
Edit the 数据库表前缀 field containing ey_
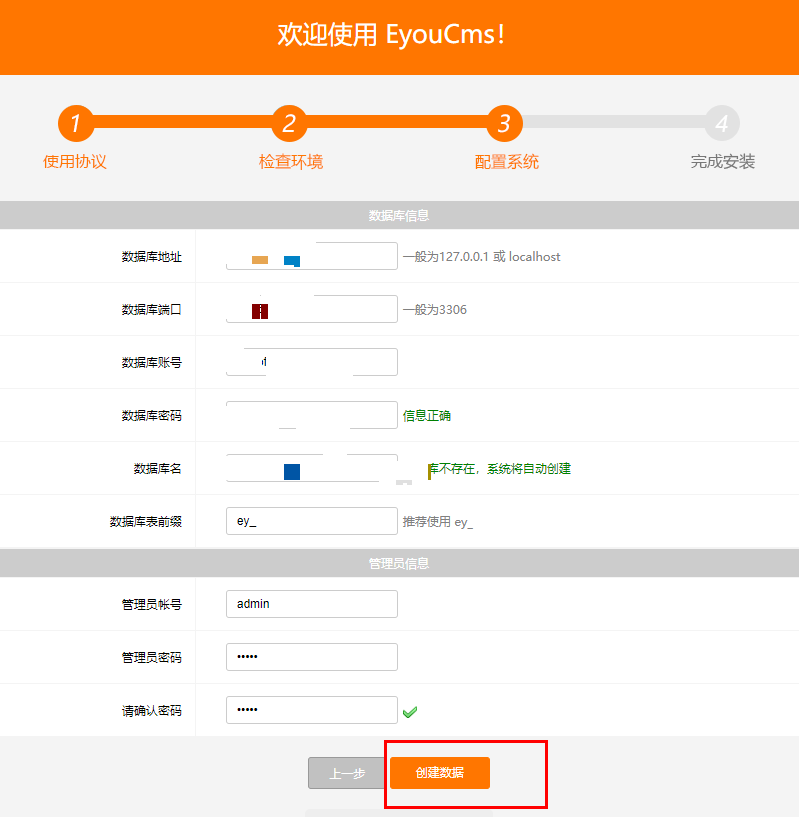tap(312, 521)
